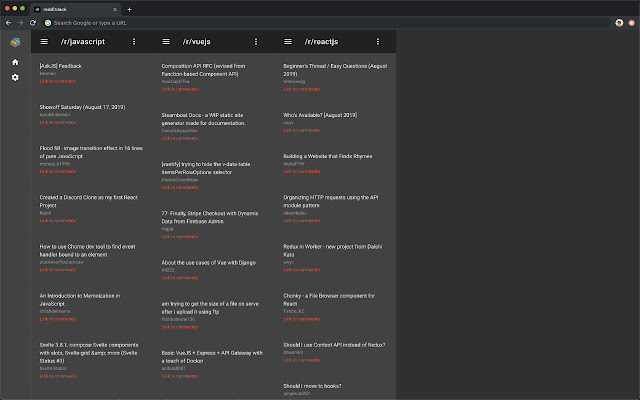The width and height of the screenshot is (640, 400).
Task: Open settings gear in sidebar
Action: [x=15, y=77]
